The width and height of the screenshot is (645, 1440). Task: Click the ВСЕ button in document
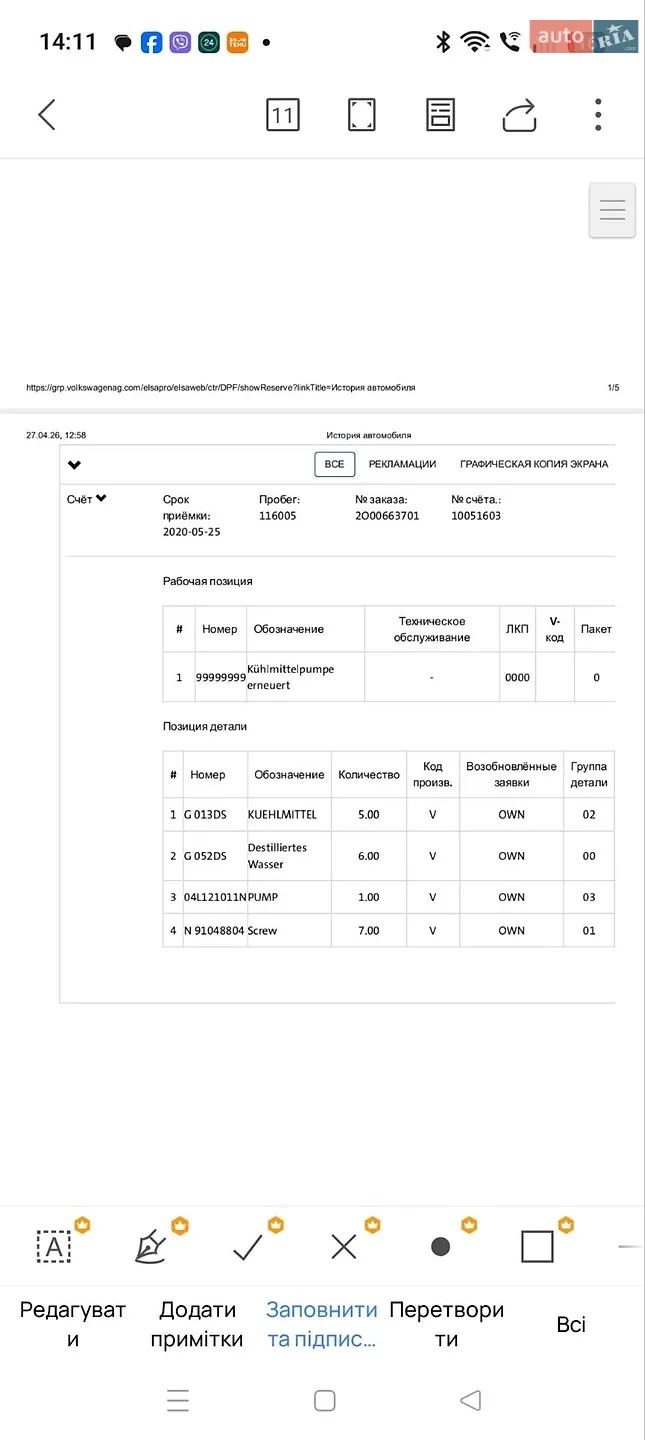[x=334, y=464]
